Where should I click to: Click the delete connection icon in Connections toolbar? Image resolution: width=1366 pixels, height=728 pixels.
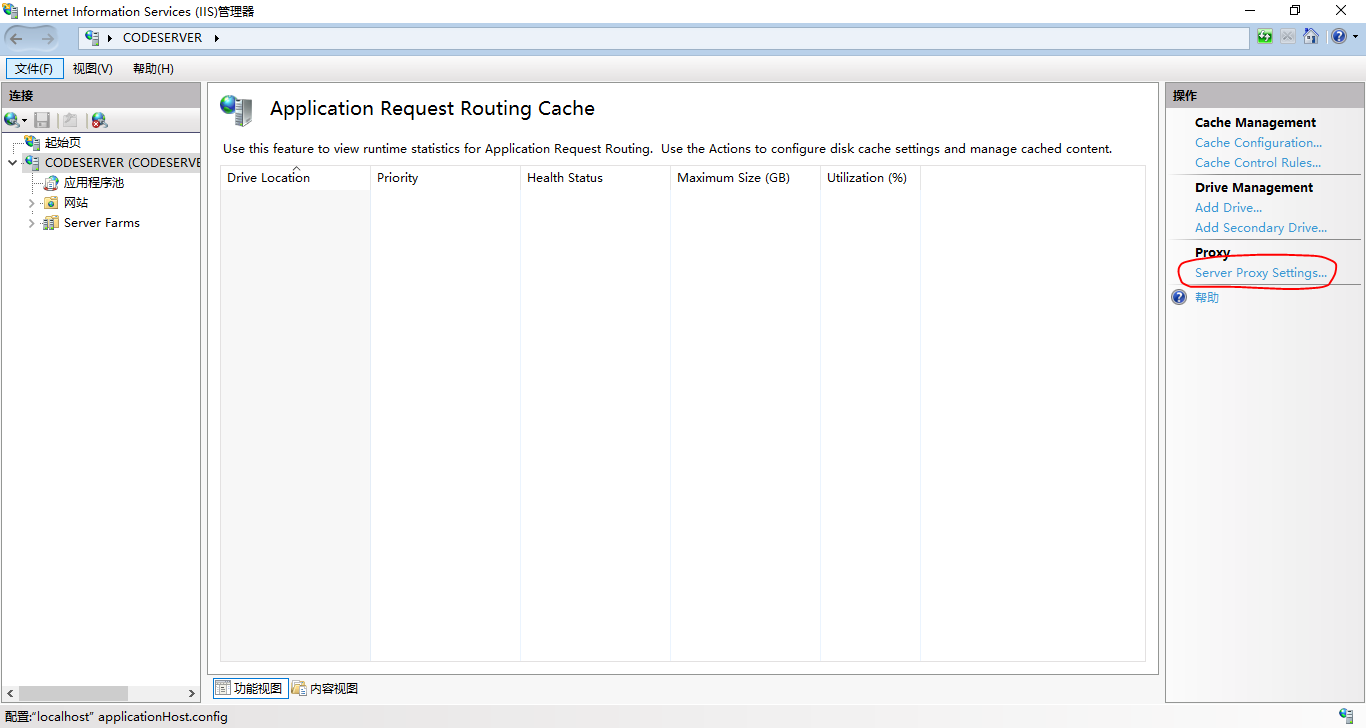click(98, 120)
